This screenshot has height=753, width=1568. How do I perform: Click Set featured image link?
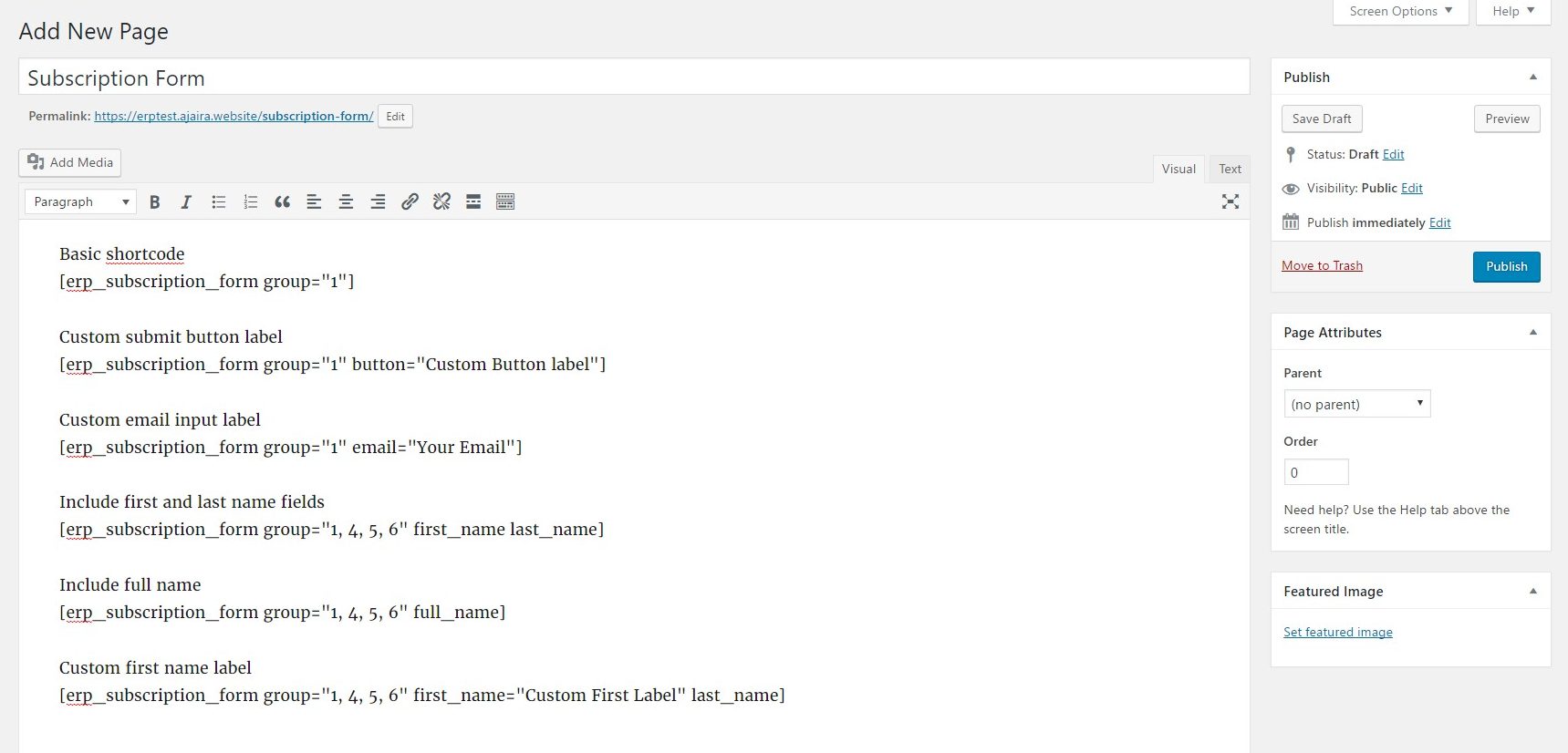coord(1337,633)
